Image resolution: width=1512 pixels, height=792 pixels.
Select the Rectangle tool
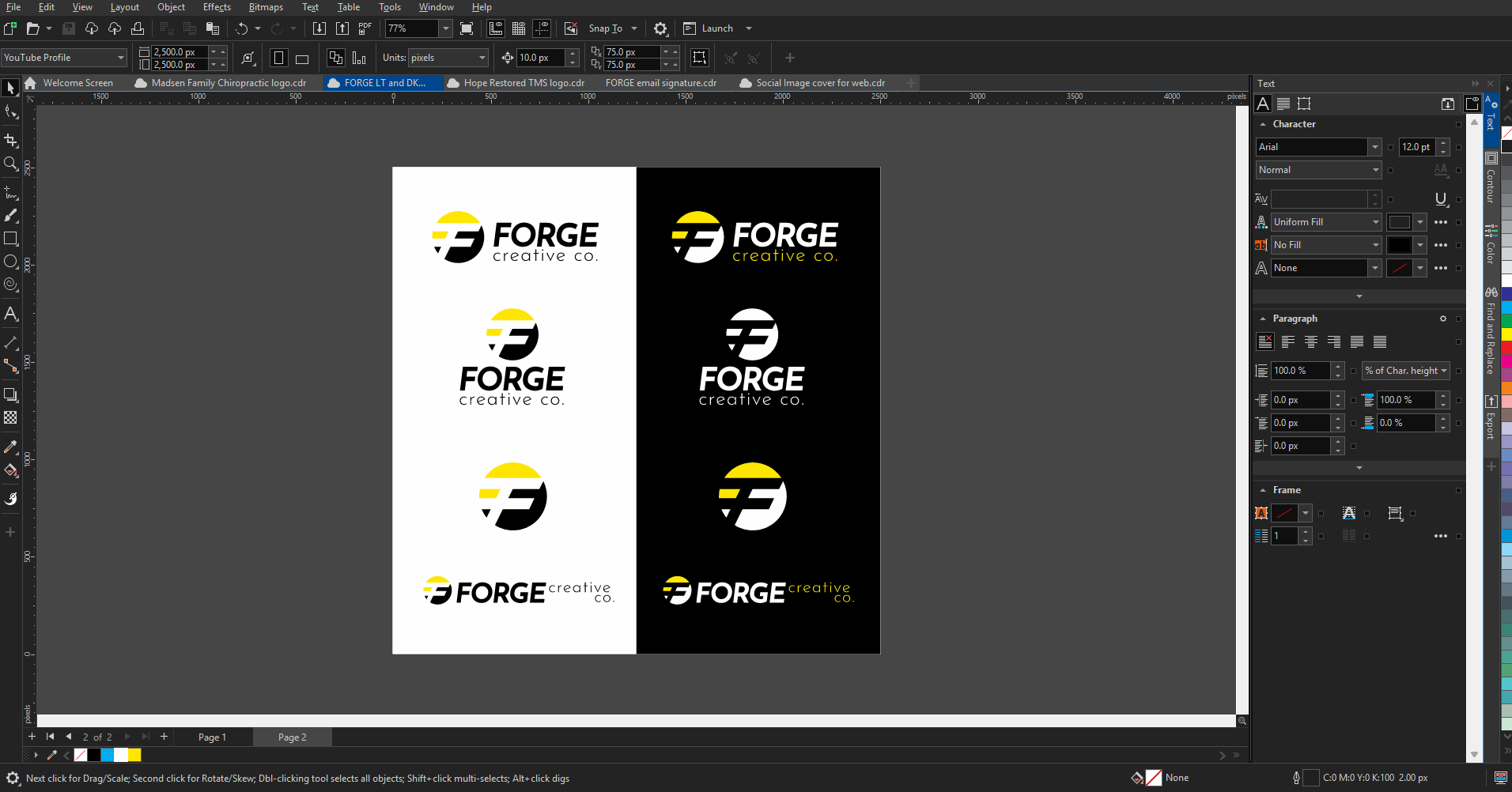click(x=11, y=239)
